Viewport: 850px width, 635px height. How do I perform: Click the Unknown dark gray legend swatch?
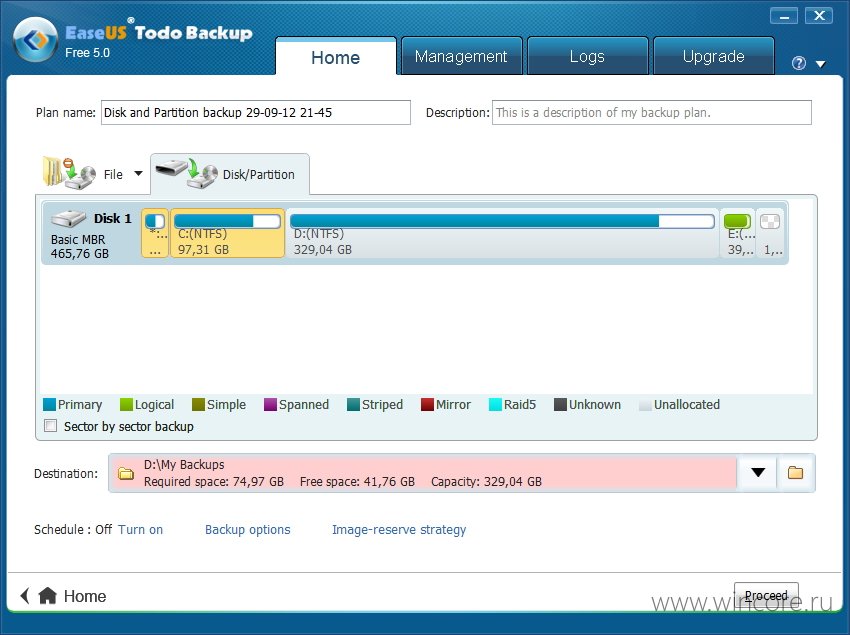click(560, 405)
